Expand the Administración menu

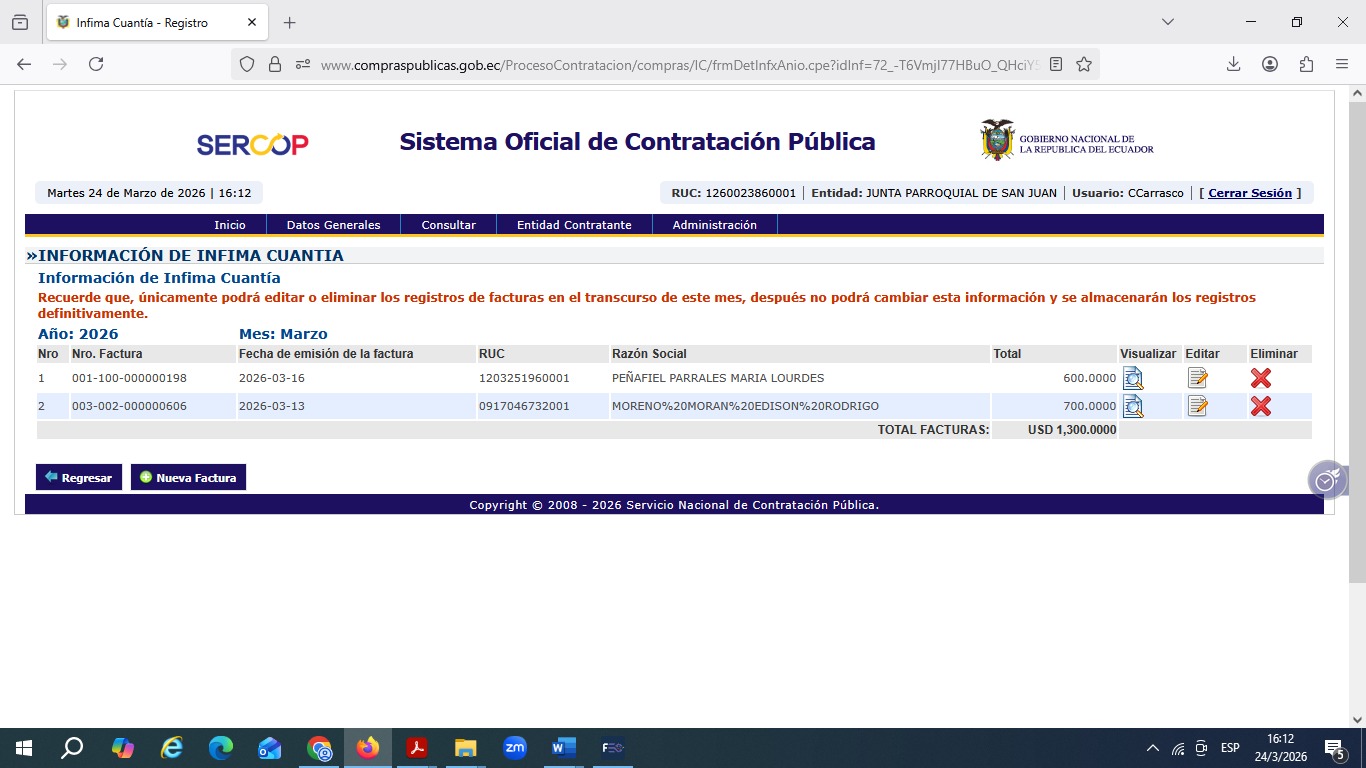click(714, 225)
